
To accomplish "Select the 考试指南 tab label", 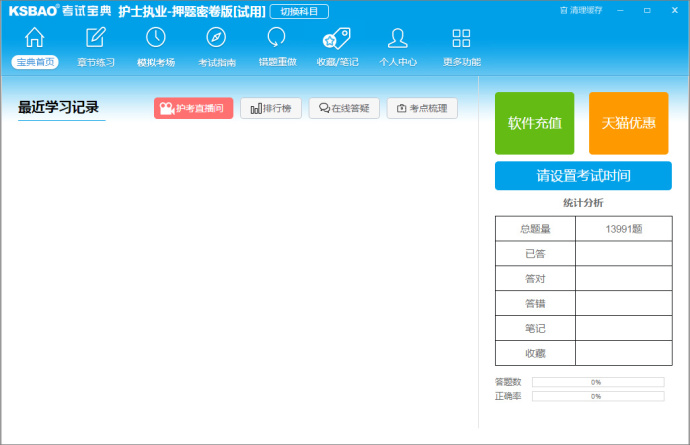I will point(217,62).
